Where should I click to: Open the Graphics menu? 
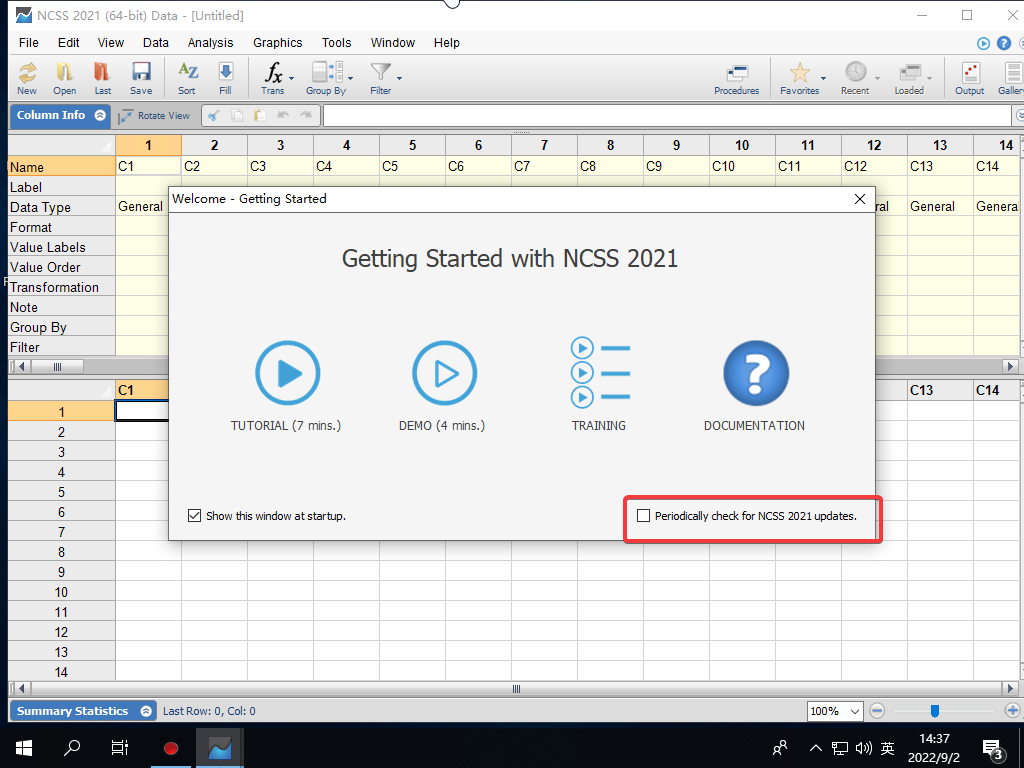[278, 42]
